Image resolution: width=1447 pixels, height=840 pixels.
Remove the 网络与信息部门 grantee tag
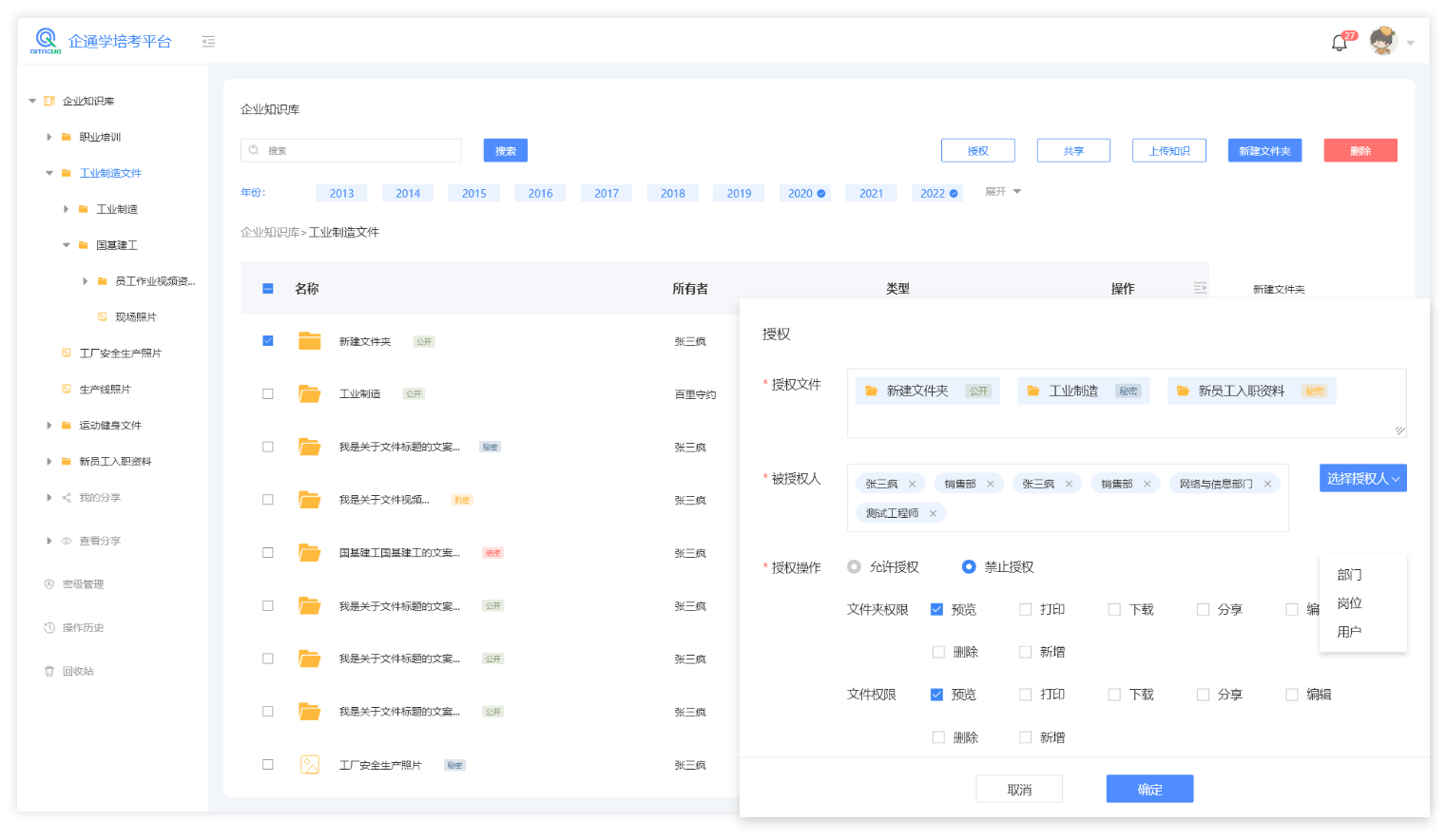(1267, 484)
